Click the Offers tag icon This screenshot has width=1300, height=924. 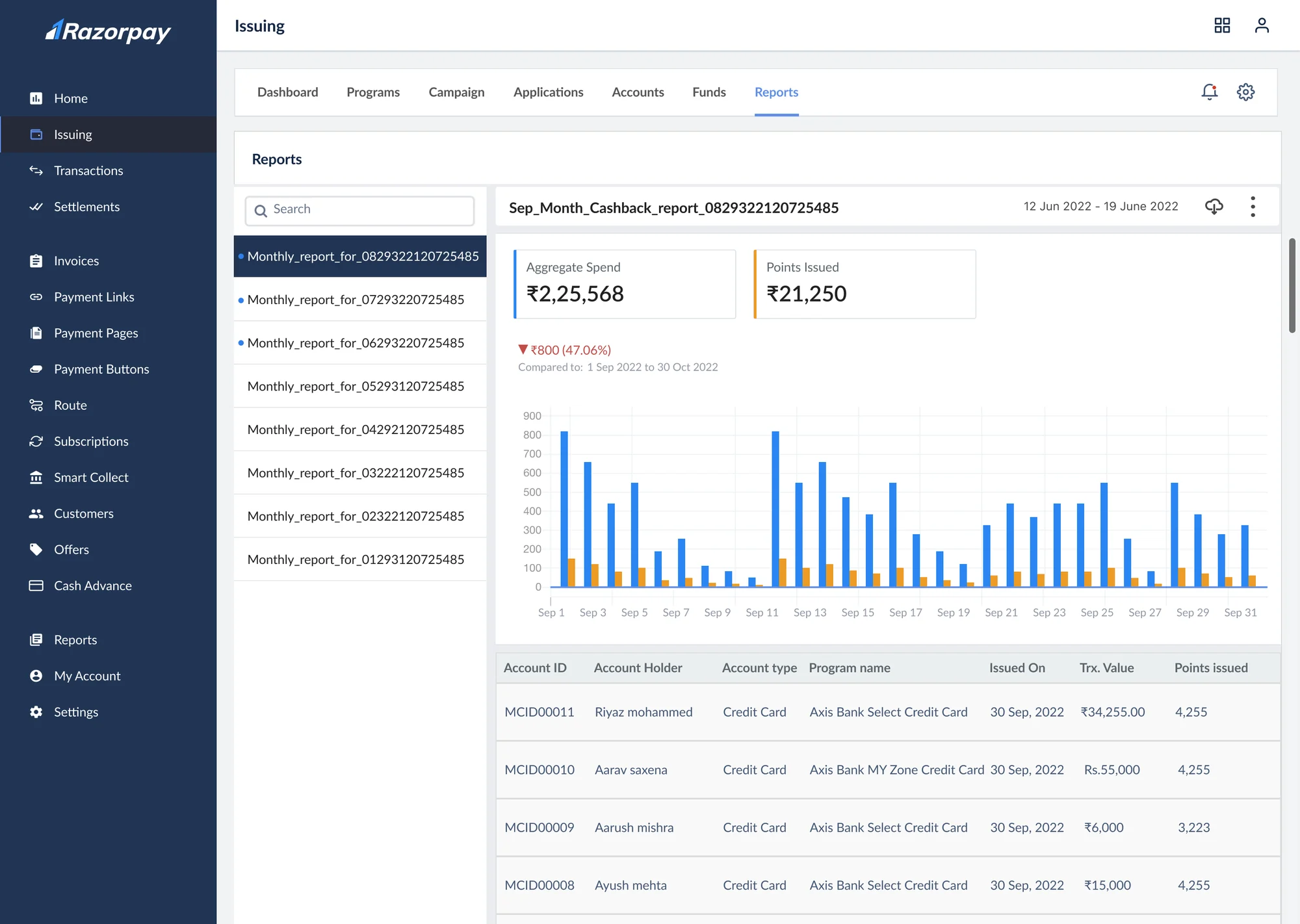36,549
